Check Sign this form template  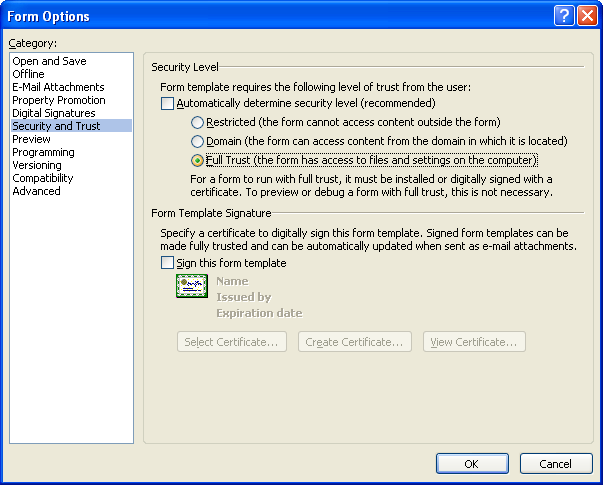(x=167, y=263)
